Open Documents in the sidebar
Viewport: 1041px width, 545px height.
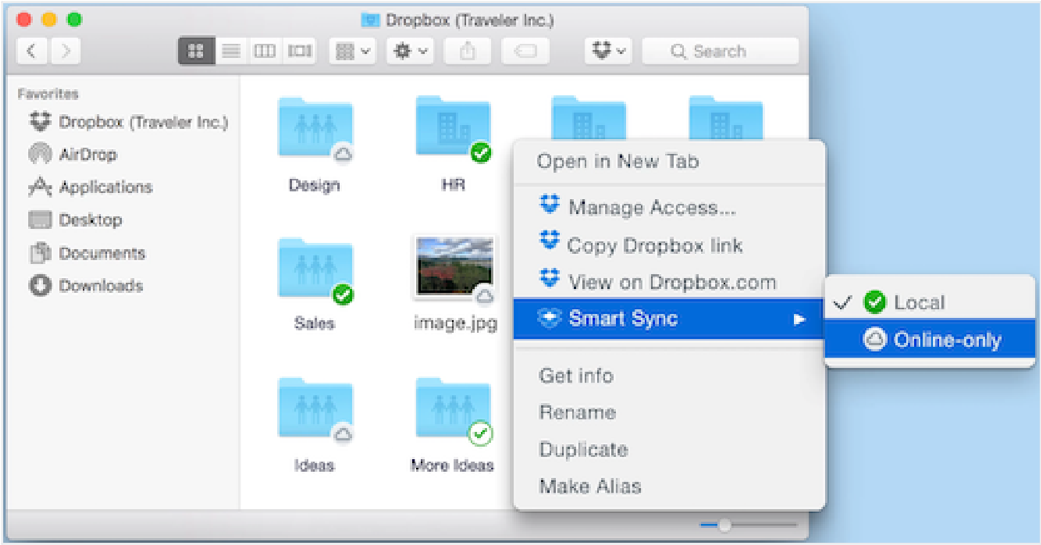(87, 253)
